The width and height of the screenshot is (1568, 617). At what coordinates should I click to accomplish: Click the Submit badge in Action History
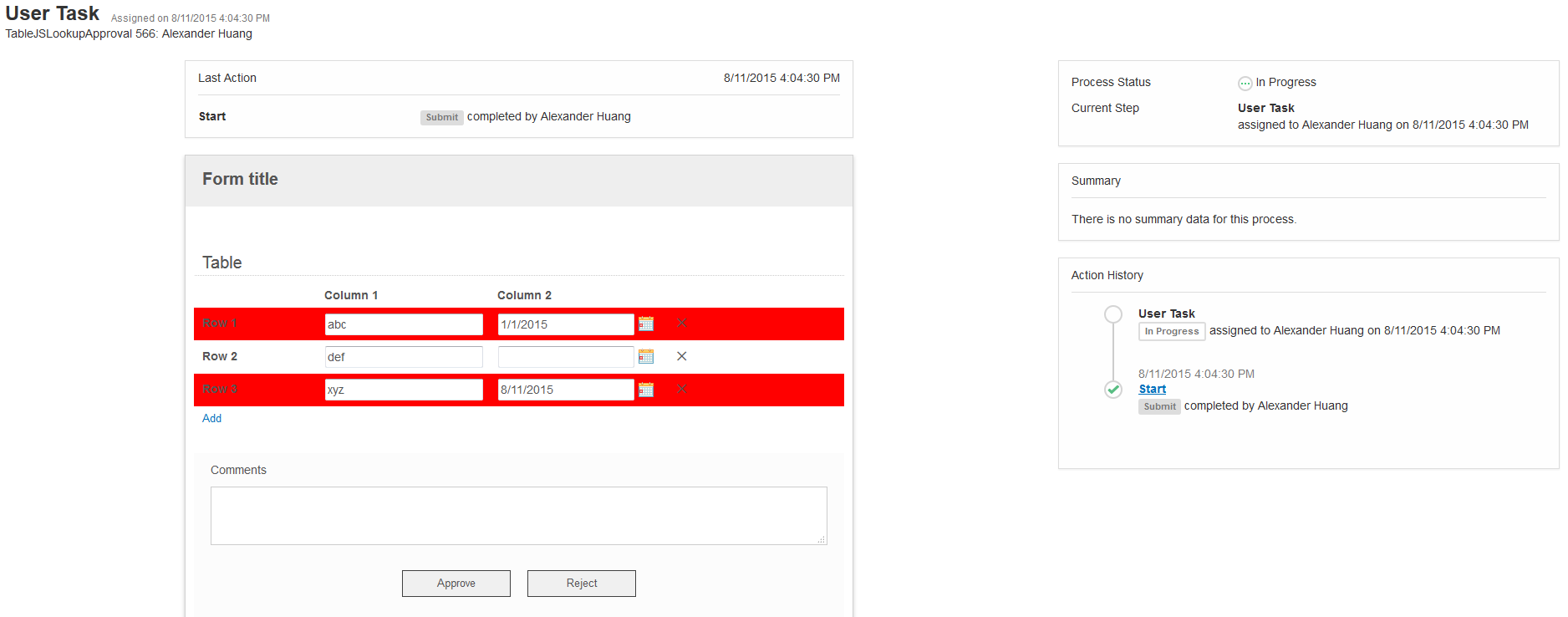click(1159, 406)
